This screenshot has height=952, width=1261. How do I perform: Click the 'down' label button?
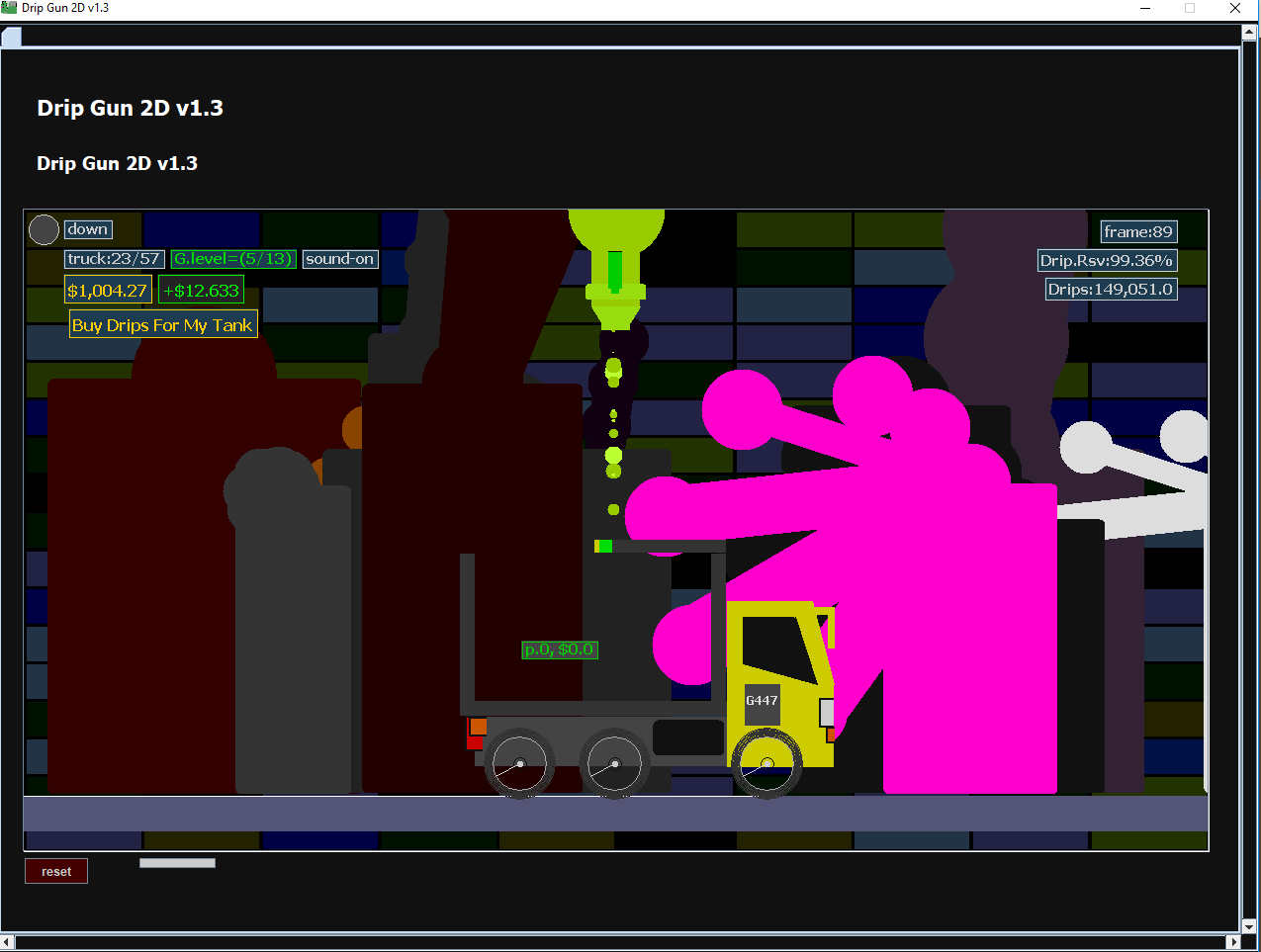(88, 229)
